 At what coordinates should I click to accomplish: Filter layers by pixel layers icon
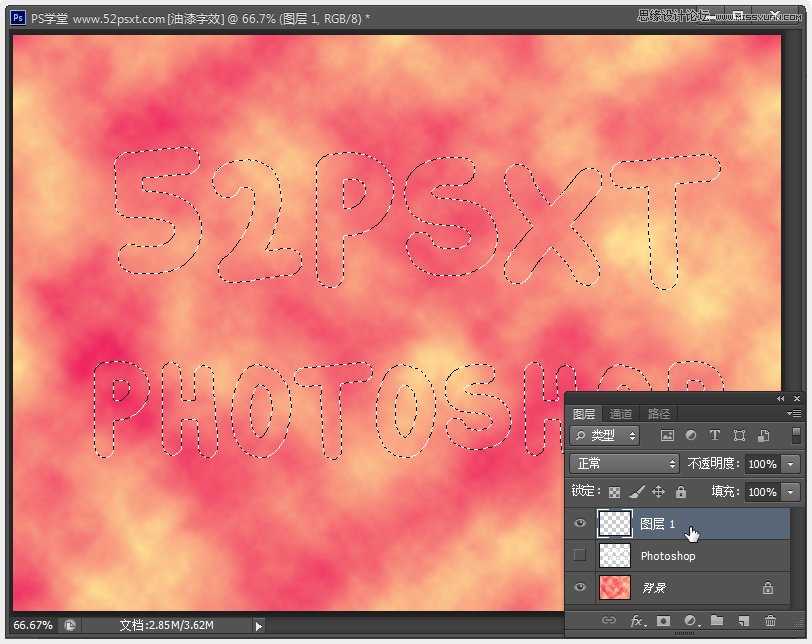[x=667, y=435]
